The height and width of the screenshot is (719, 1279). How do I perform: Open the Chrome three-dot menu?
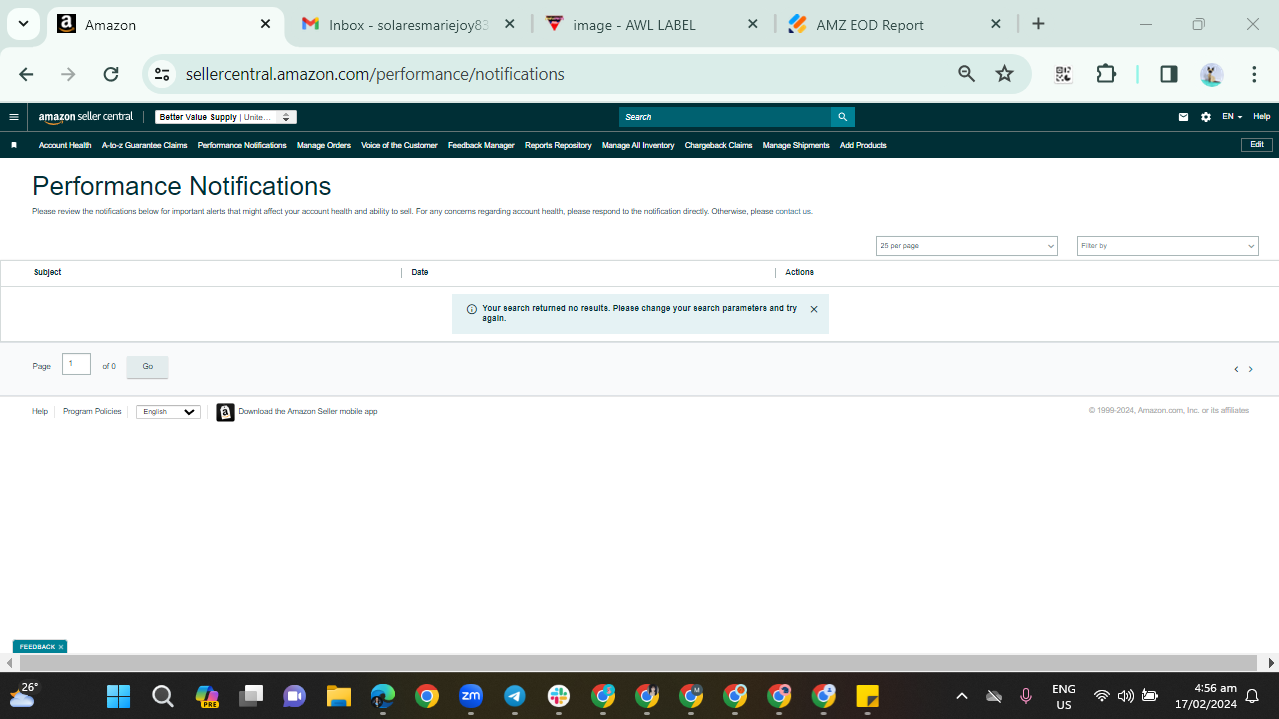click(x=1254, y=74)
